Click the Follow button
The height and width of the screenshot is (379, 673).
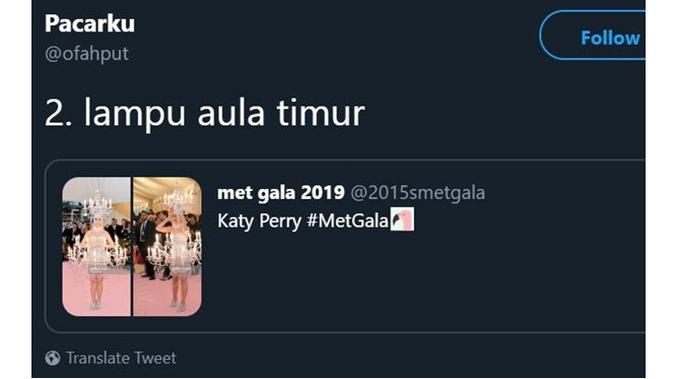click(593, 35)
